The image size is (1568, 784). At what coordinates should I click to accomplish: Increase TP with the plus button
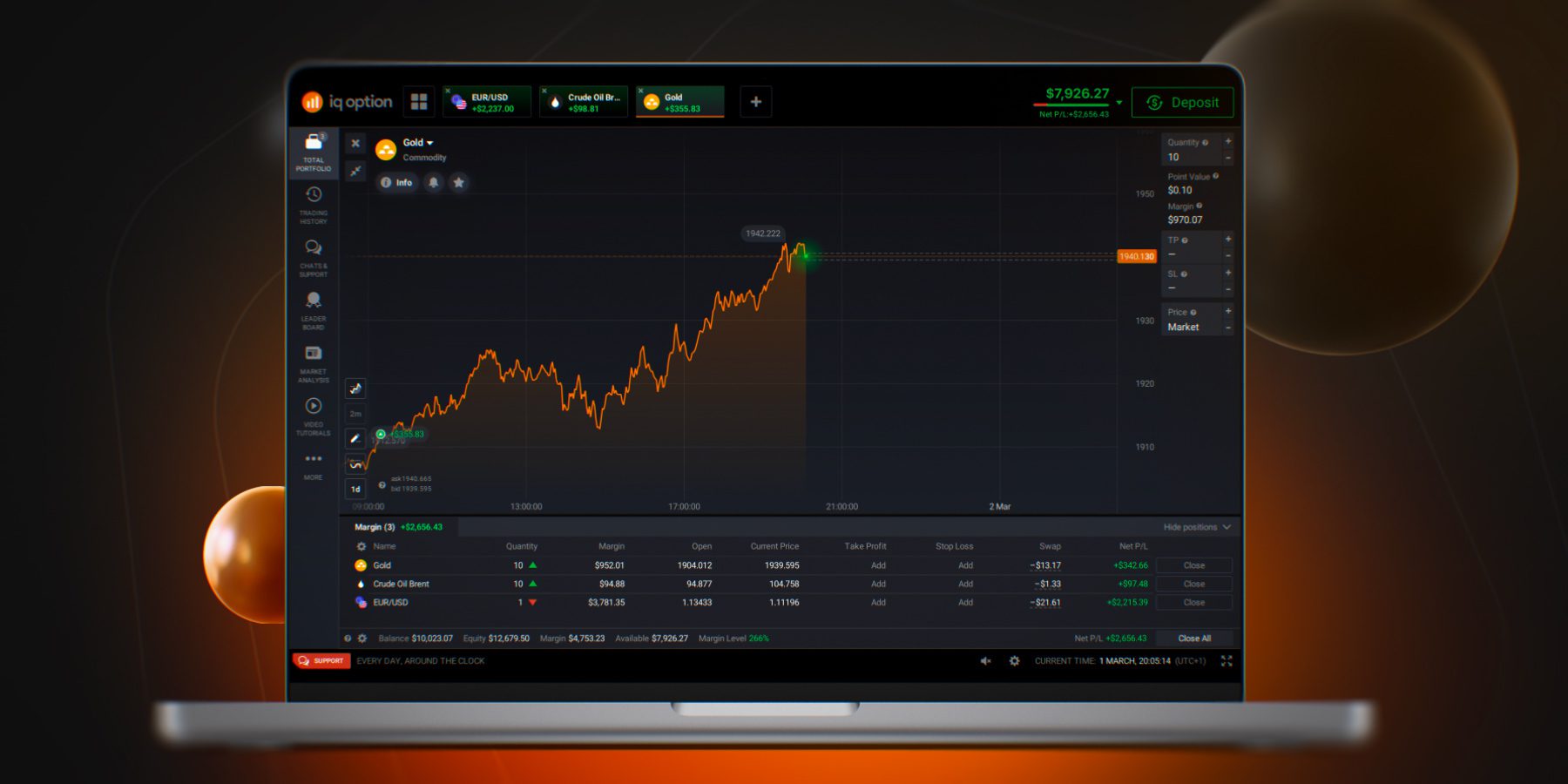pos(1228,239)
